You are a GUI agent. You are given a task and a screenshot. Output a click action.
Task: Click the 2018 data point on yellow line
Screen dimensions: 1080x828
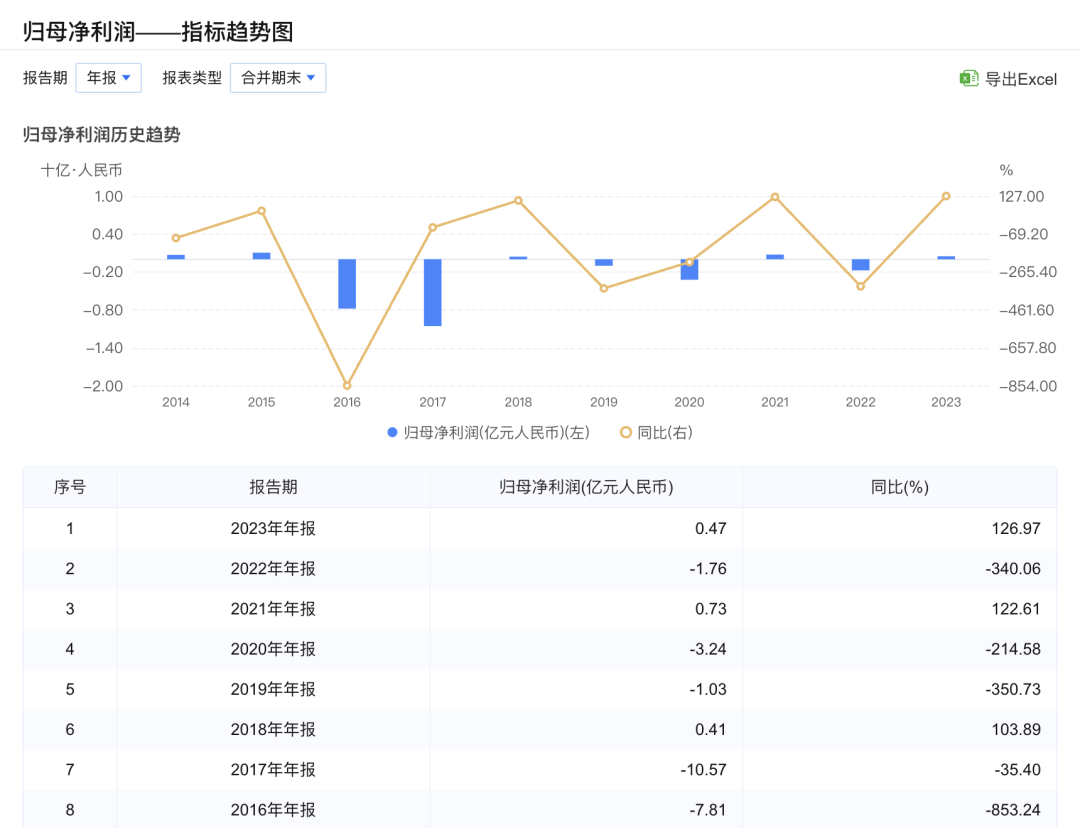pos(518,201)
